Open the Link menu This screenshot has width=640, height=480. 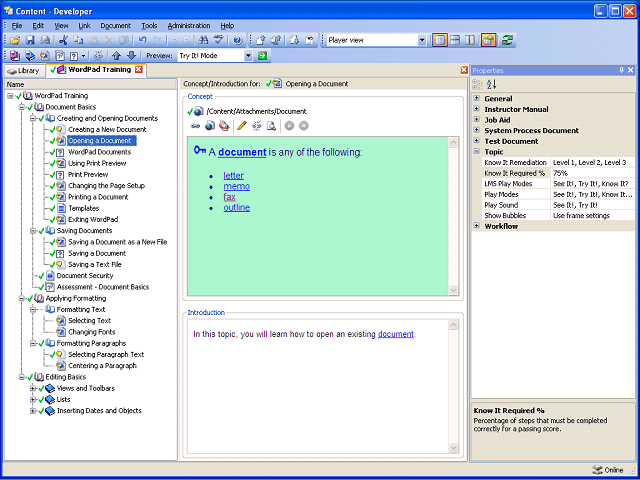click(x=84, y=26)
